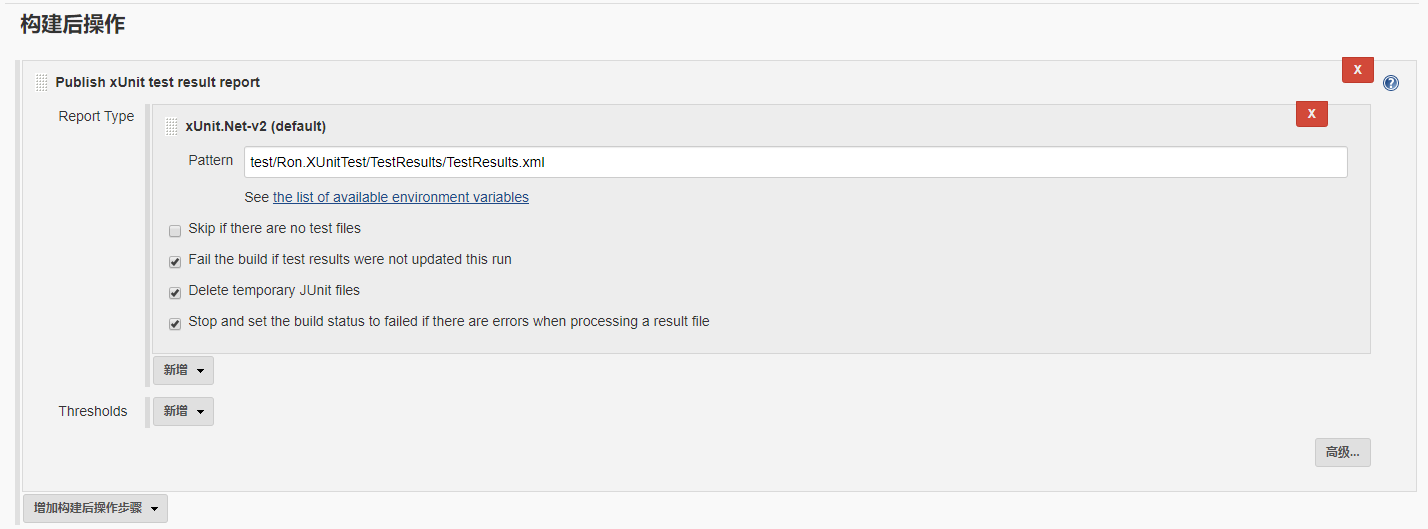
Task: Click the xUnit.Net-v2 (default) heading
Action: point(256,126)
